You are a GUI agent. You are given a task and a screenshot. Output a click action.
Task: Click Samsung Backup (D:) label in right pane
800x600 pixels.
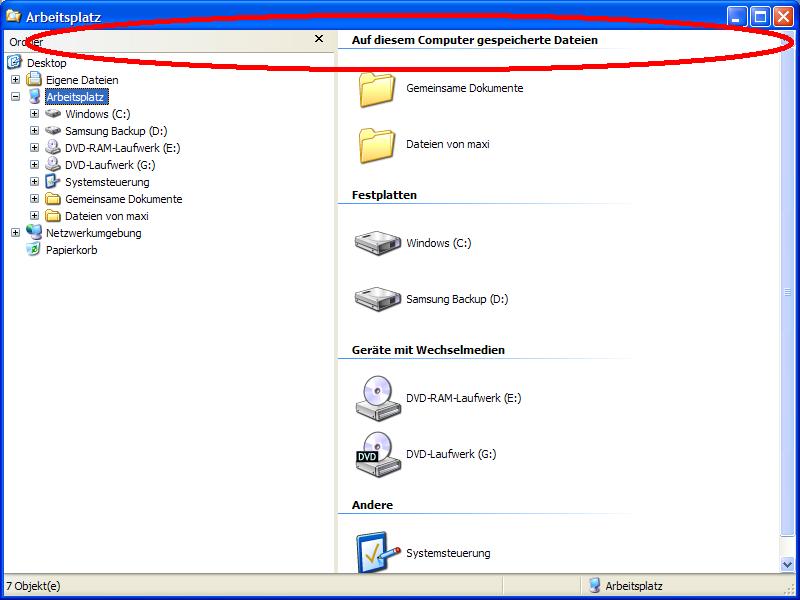point(457,299)
